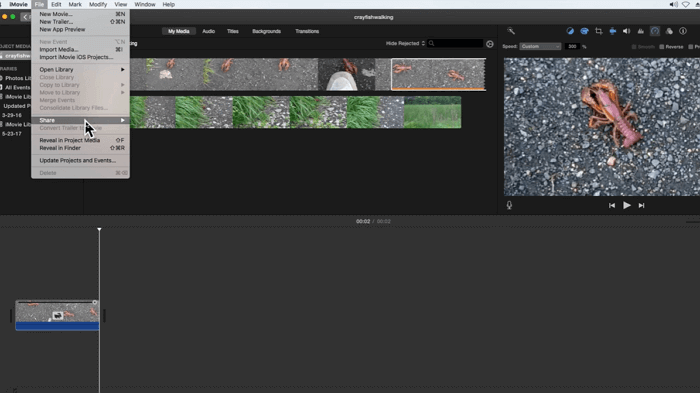Switch to the Transitions tab

pyautogui.click(x=307, y=31)
